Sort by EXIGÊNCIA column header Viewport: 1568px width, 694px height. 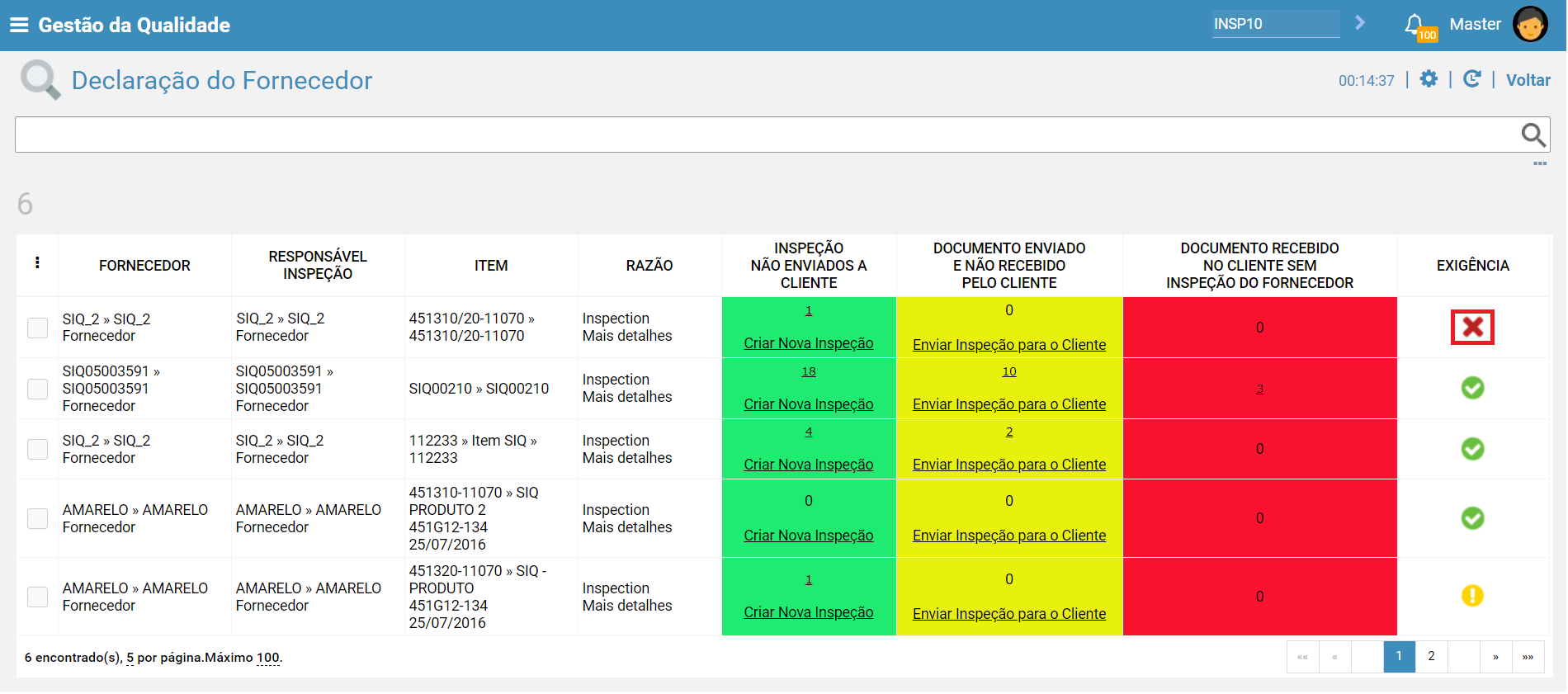tap(1472, 266)
